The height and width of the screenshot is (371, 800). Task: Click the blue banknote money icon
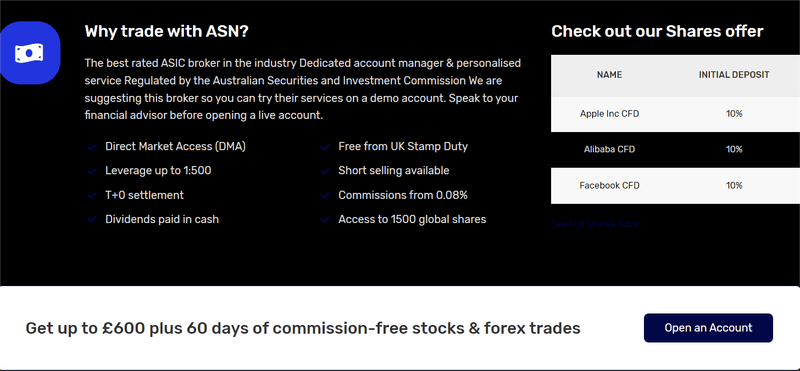click(x=28, y=53)
